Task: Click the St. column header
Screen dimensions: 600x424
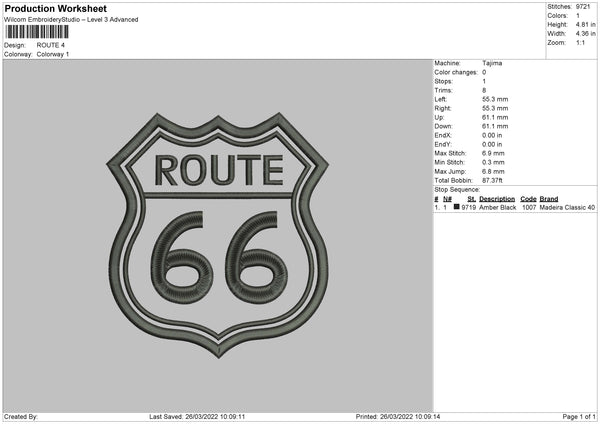Action: [x=471, y=199]
